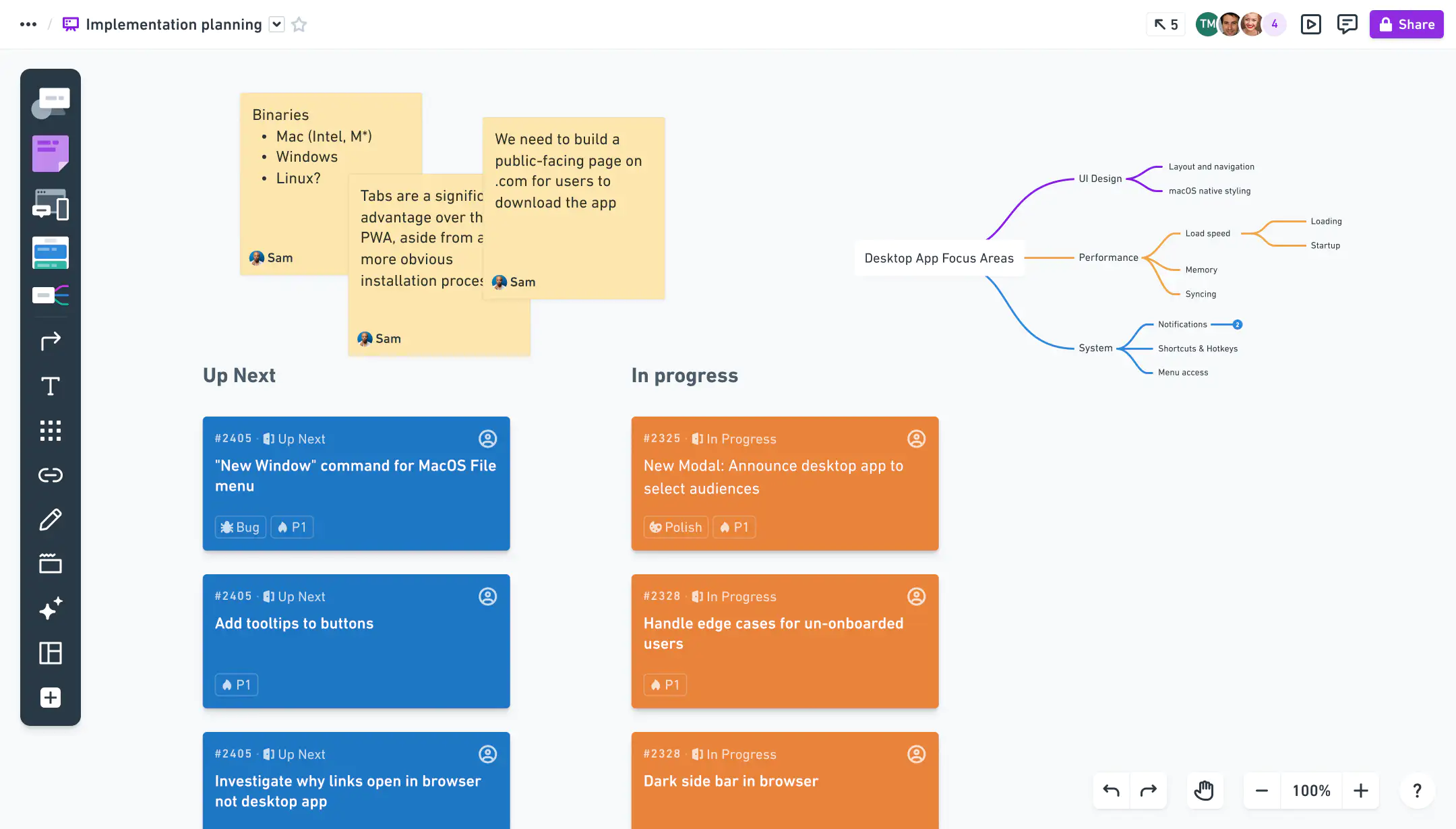Open the 100% zoom level menu
This screenshot has width=1456, height=829.
[x=1311, y=791]
